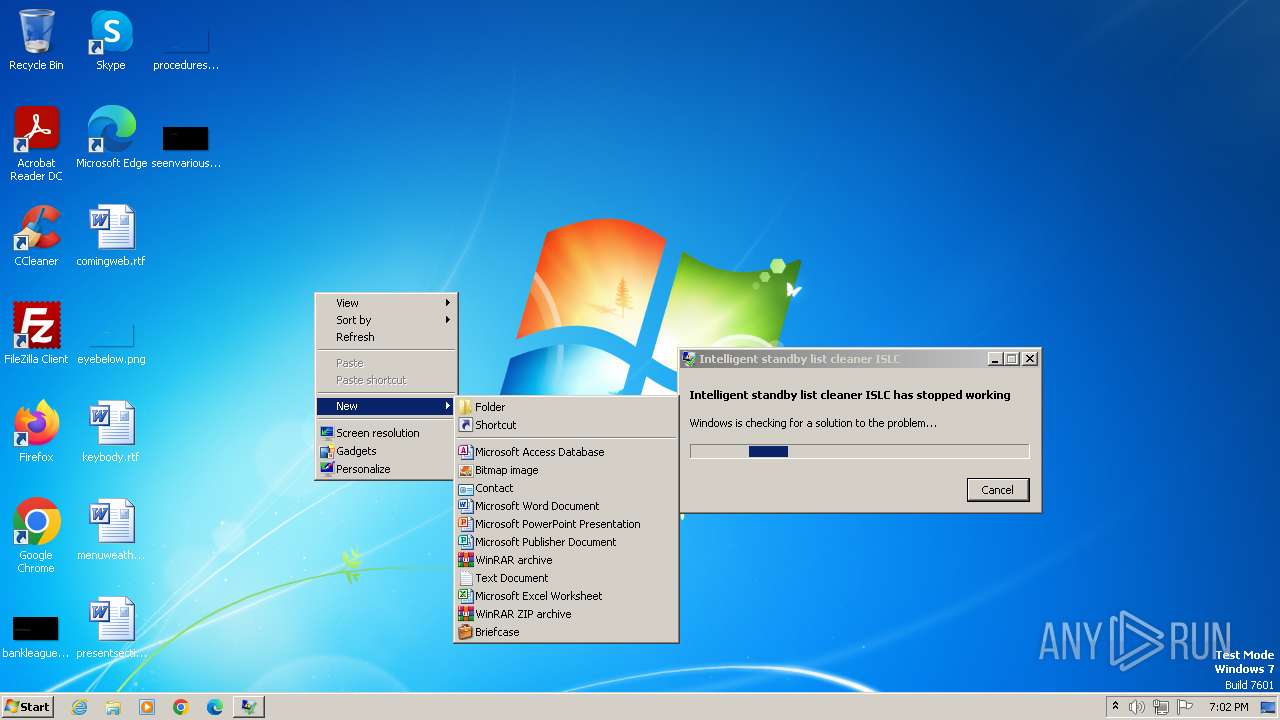Create a new WinRAR ZIP archive
Image resolution: width=1280 pixels, height=720 pixels.
coord(566,614)
